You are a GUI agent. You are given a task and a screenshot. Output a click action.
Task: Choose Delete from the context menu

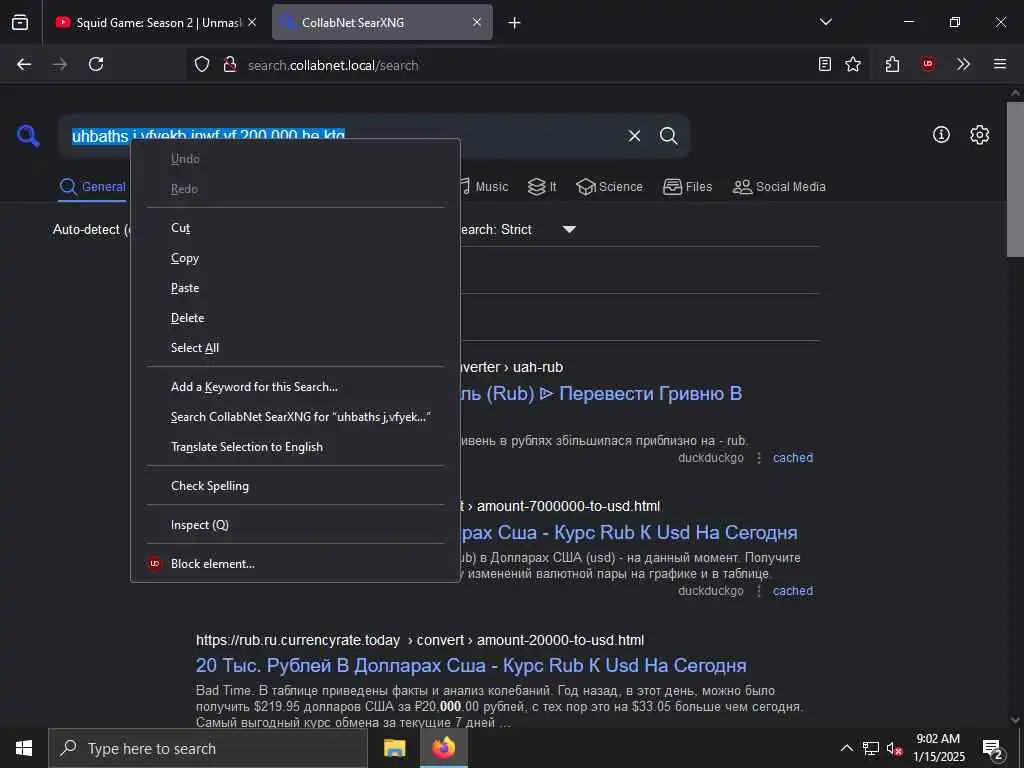tap(295, 318)
